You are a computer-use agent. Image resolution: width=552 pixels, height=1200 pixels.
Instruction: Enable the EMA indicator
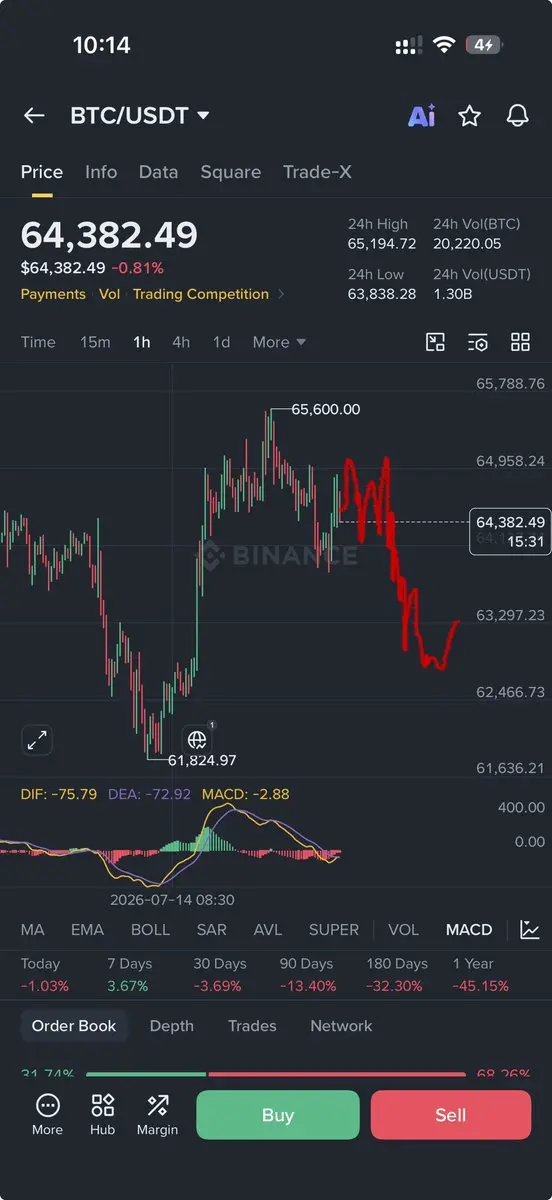pos(87,930)
